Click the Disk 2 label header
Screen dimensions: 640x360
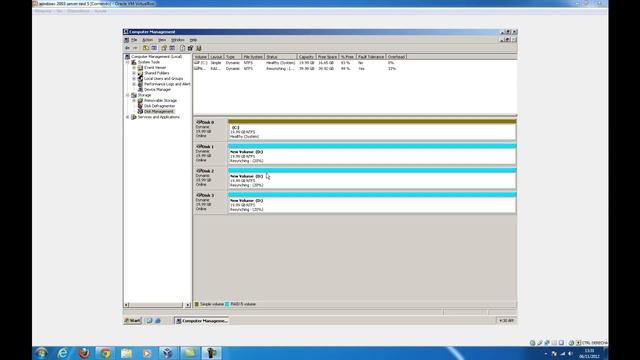pyautogui.click(x=211, y=178)
